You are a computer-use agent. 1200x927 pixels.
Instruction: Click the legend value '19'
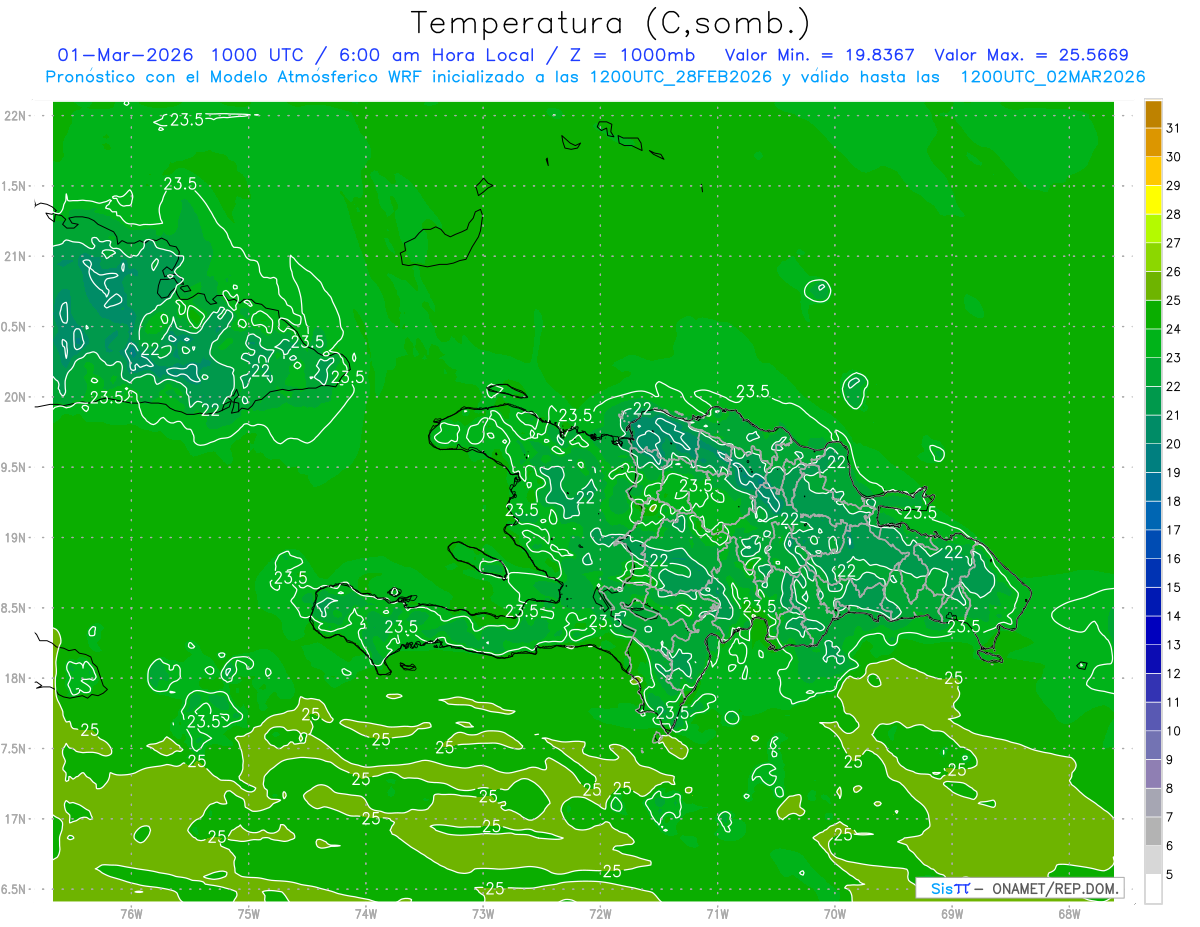(x=1174, y=473)
